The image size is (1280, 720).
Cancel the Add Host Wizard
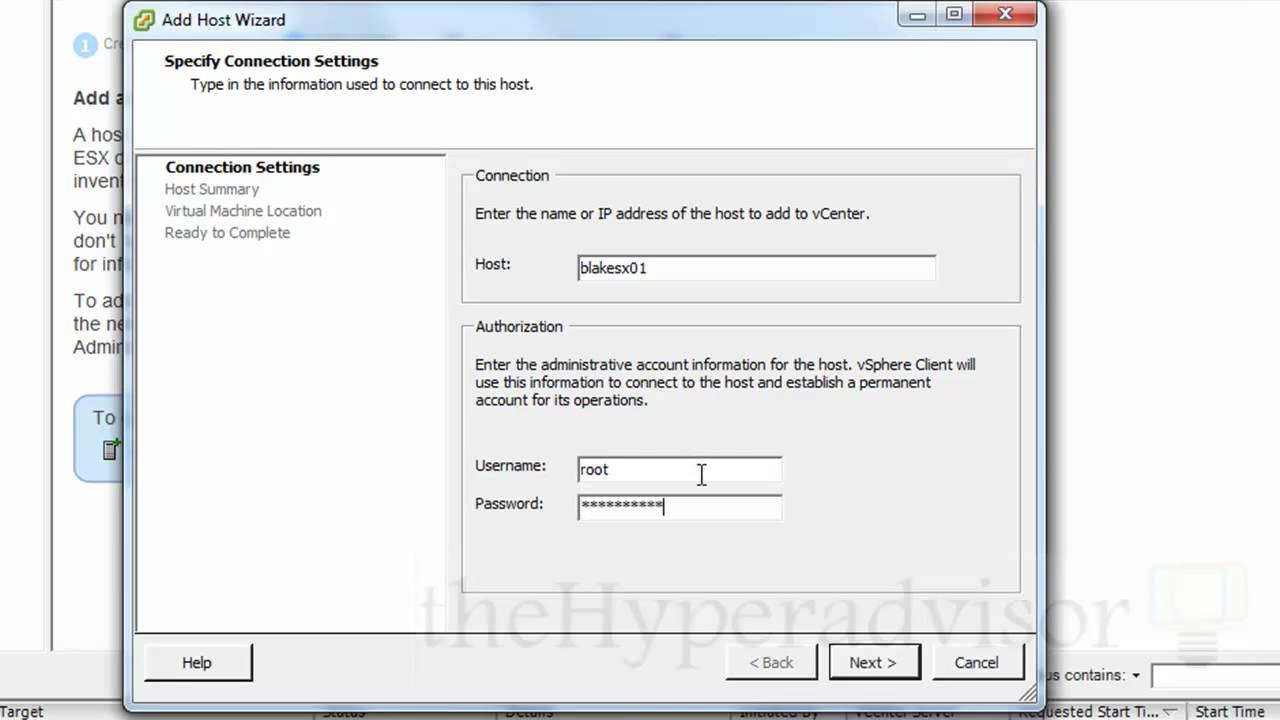pos(977,662)
